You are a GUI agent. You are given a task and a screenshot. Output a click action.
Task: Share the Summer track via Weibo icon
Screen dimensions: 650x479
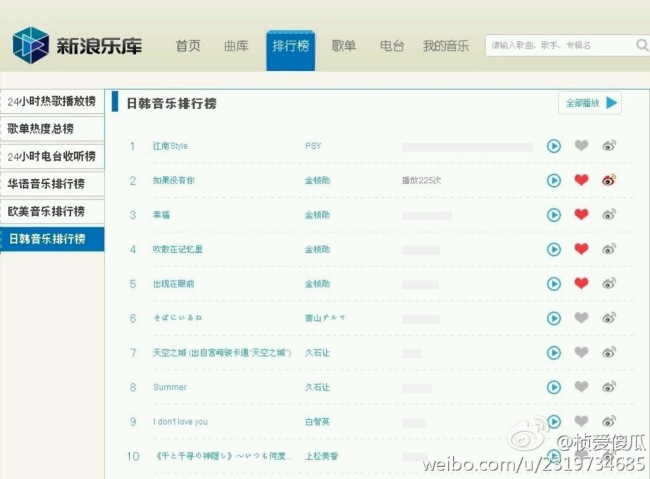609,387
